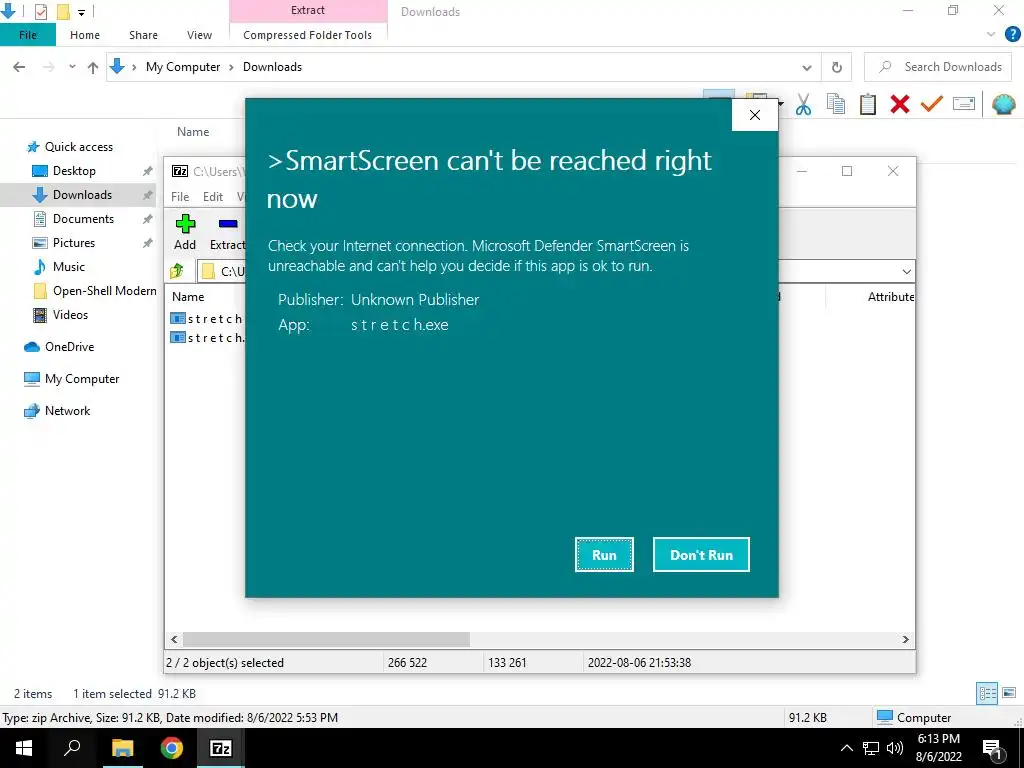
Task: Open the 7-Zip Edit menu
Action: pyautogui.click(x=213, y=197)
